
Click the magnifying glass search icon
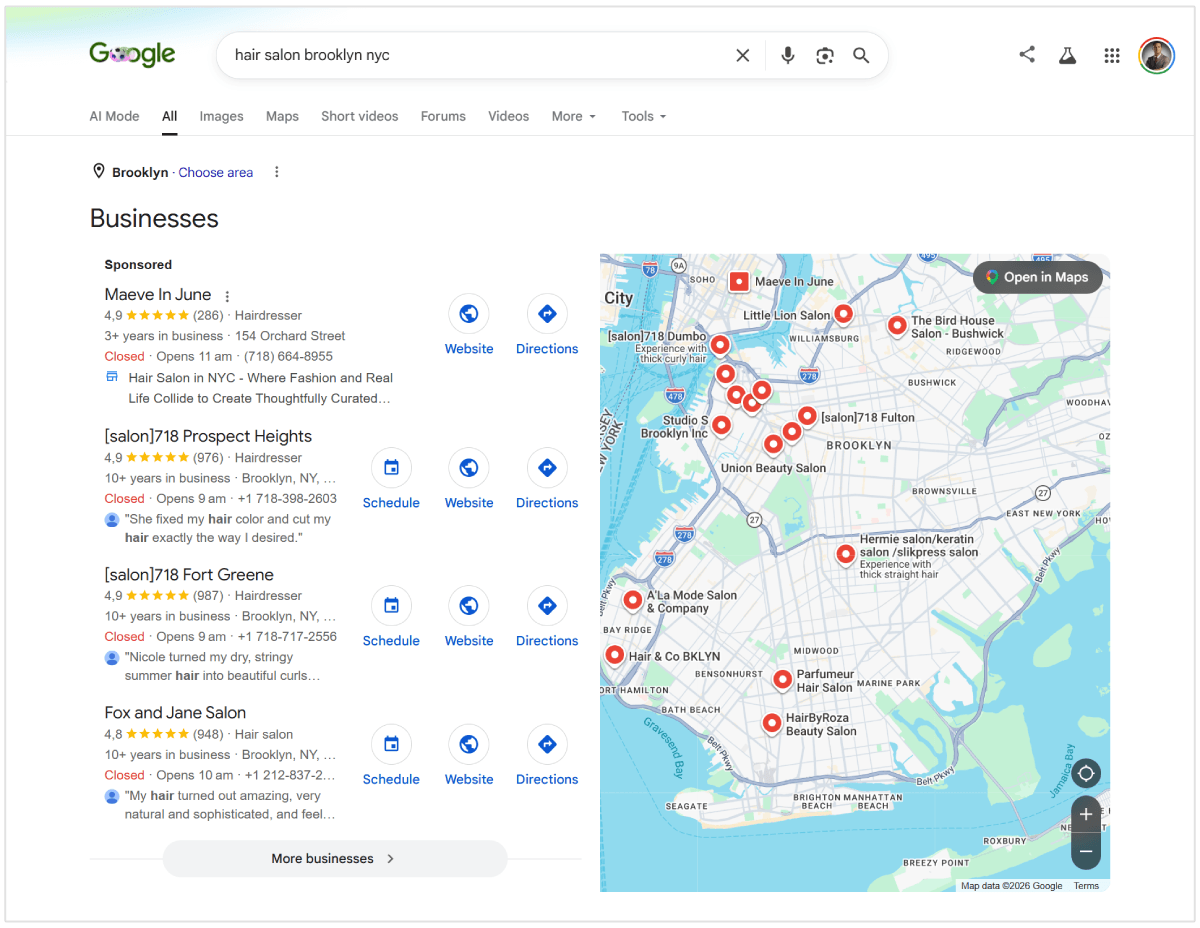(861, 55)
